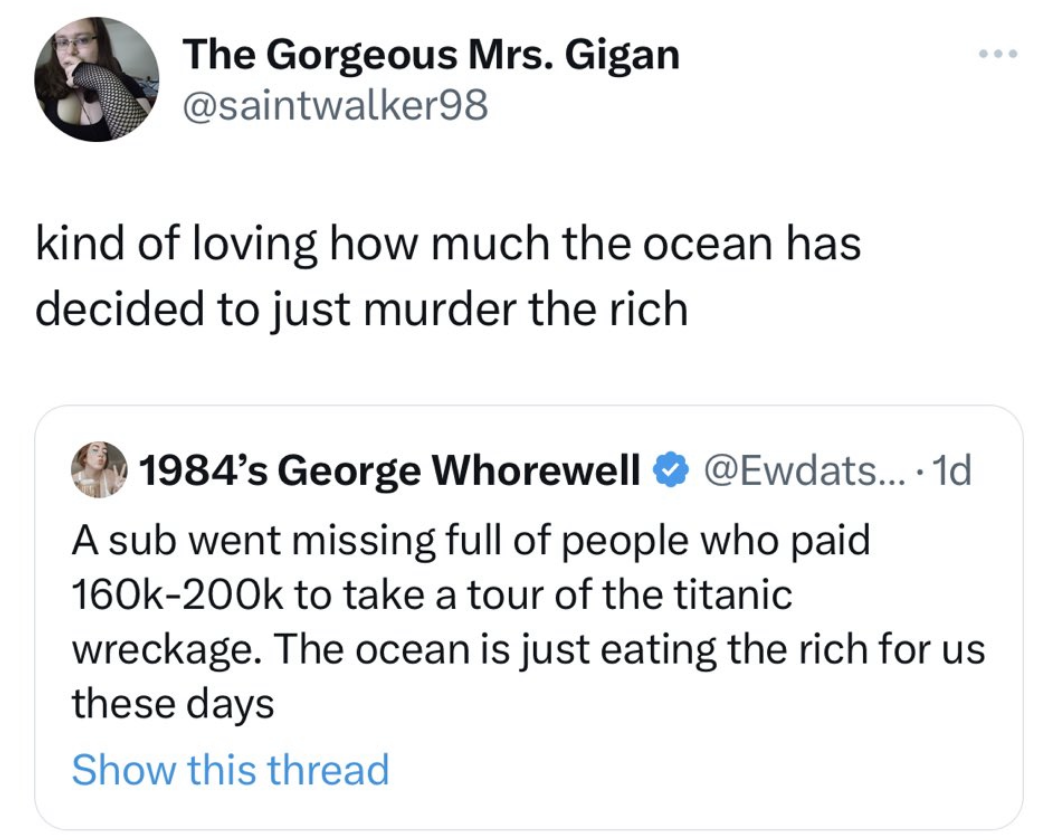This screenshot has width=1057, height=840.
Task: Open the three-dot more options menu
Action: 999,54
